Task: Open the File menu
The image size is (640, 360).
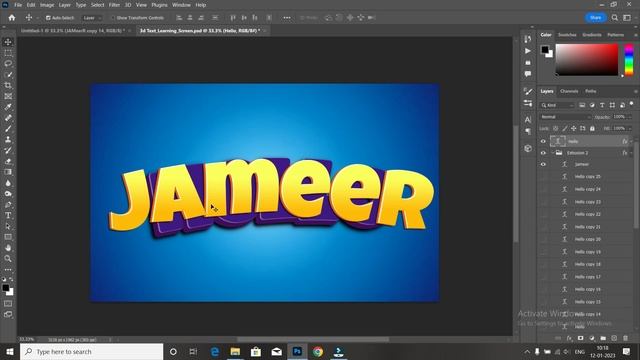Action: [x=18, y=5]
